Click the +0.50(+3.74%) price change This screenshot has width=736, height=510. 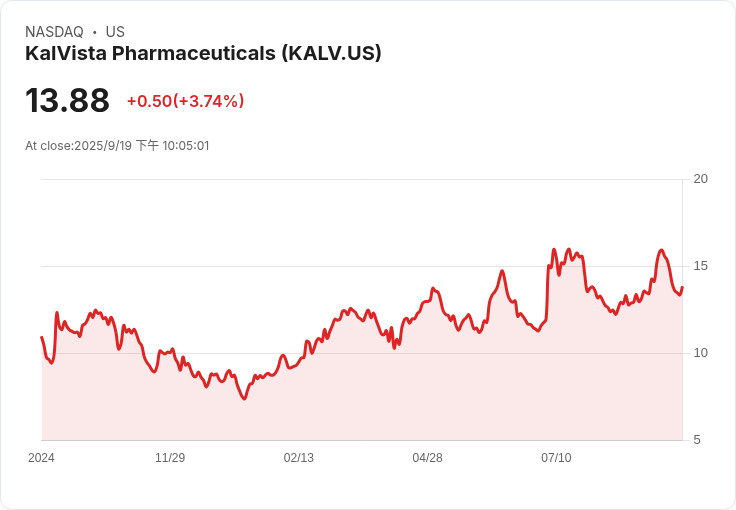coord(185,101)
